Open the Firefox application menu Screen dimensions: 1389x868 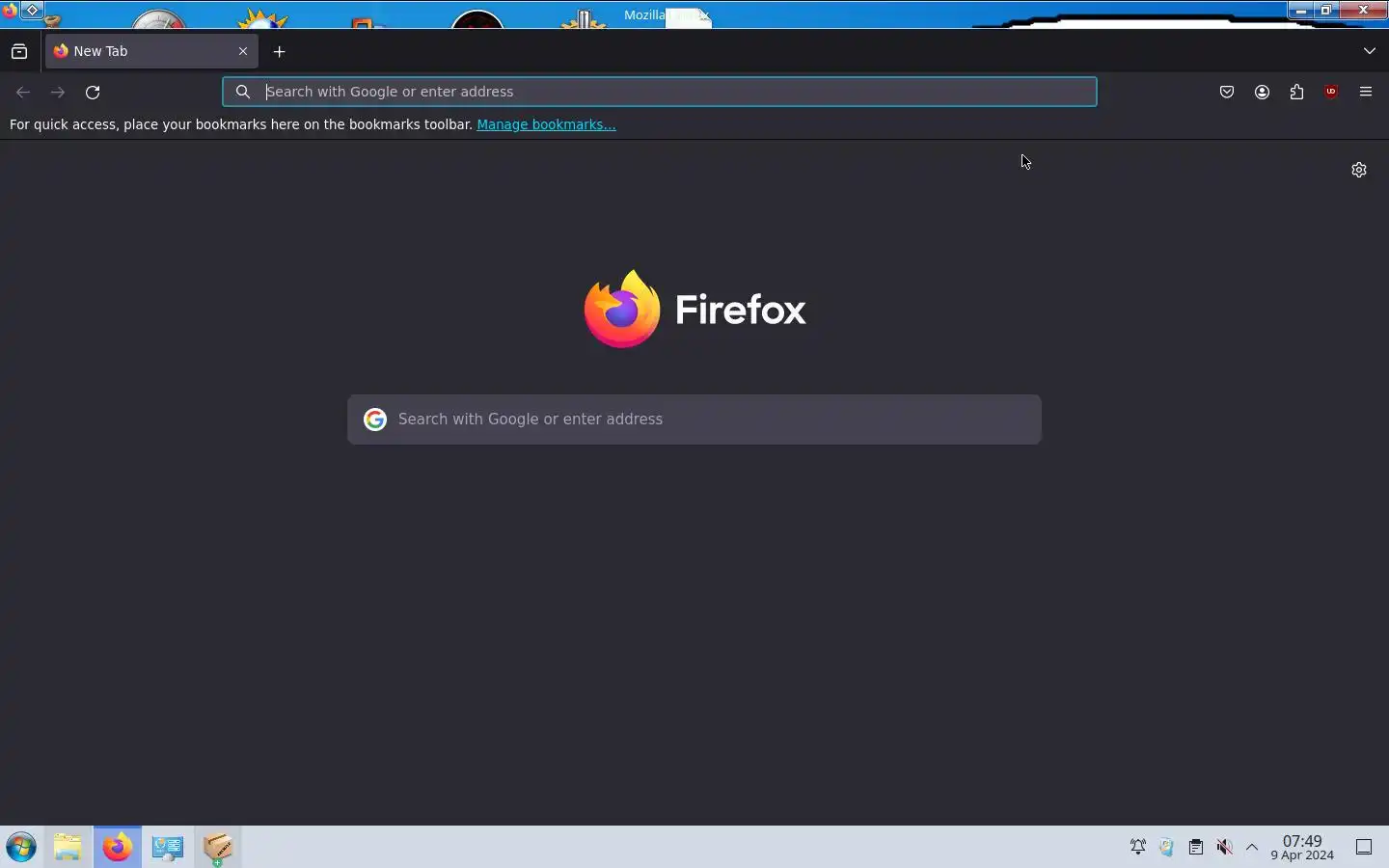point(1368,93)
